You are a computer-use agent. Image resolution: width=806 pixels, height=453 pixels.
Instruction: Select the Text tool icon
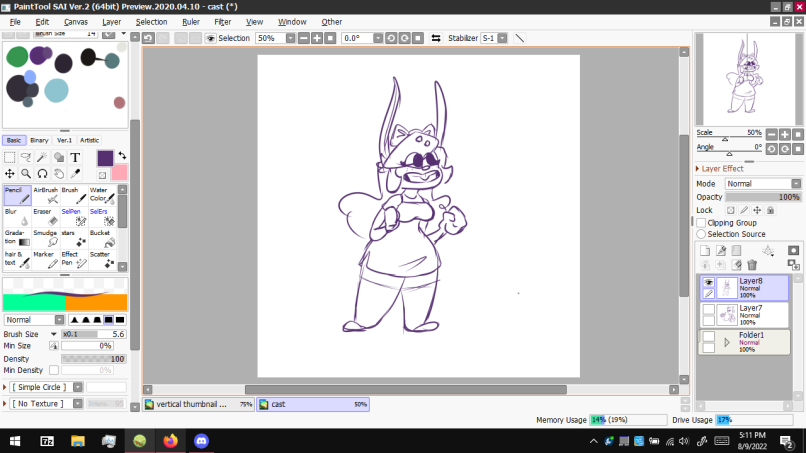[x=76, y=157]
